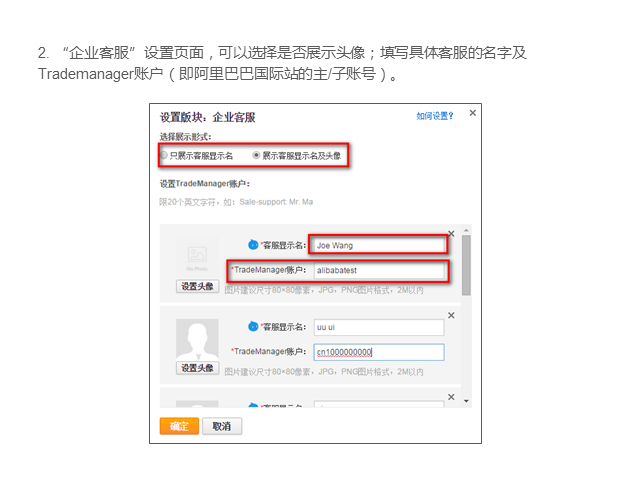Click the Joe Wang display name field

pos(378,245)
